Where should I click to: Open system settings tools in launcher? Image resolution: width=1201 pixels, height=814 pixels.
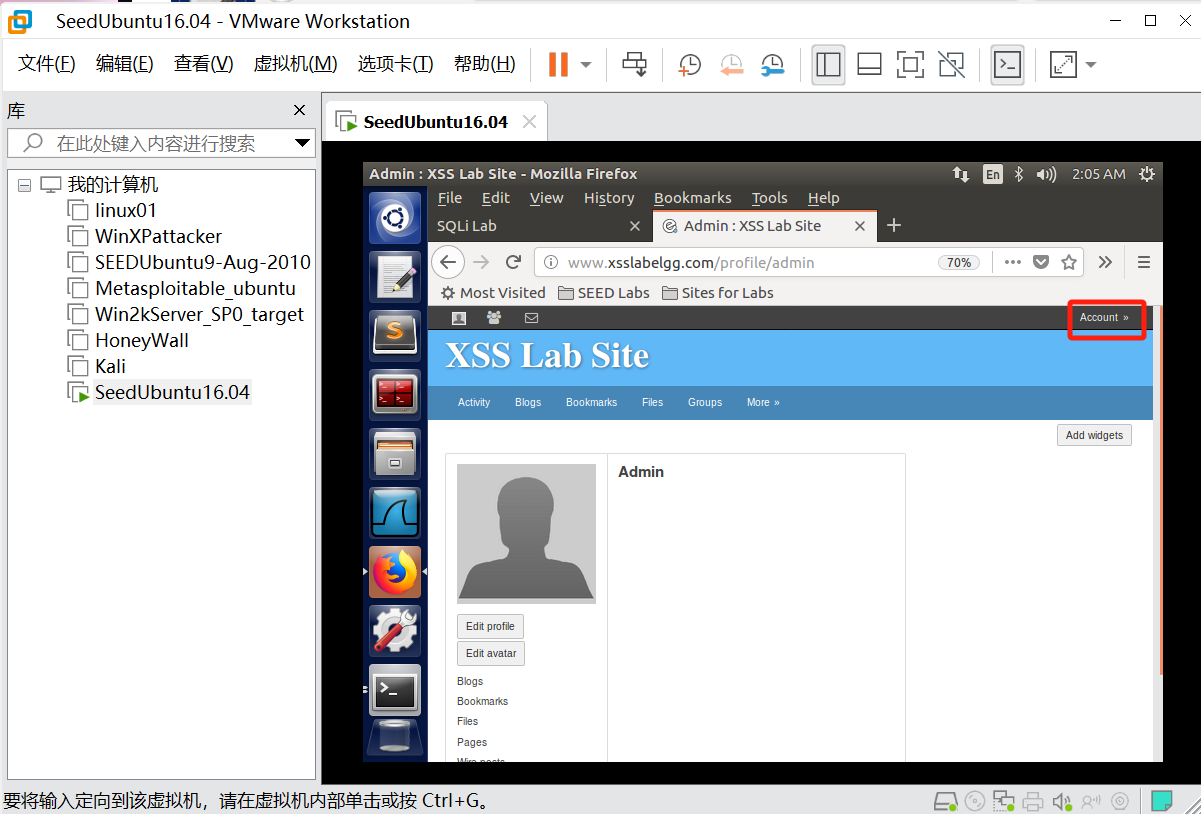click(395, 631)
